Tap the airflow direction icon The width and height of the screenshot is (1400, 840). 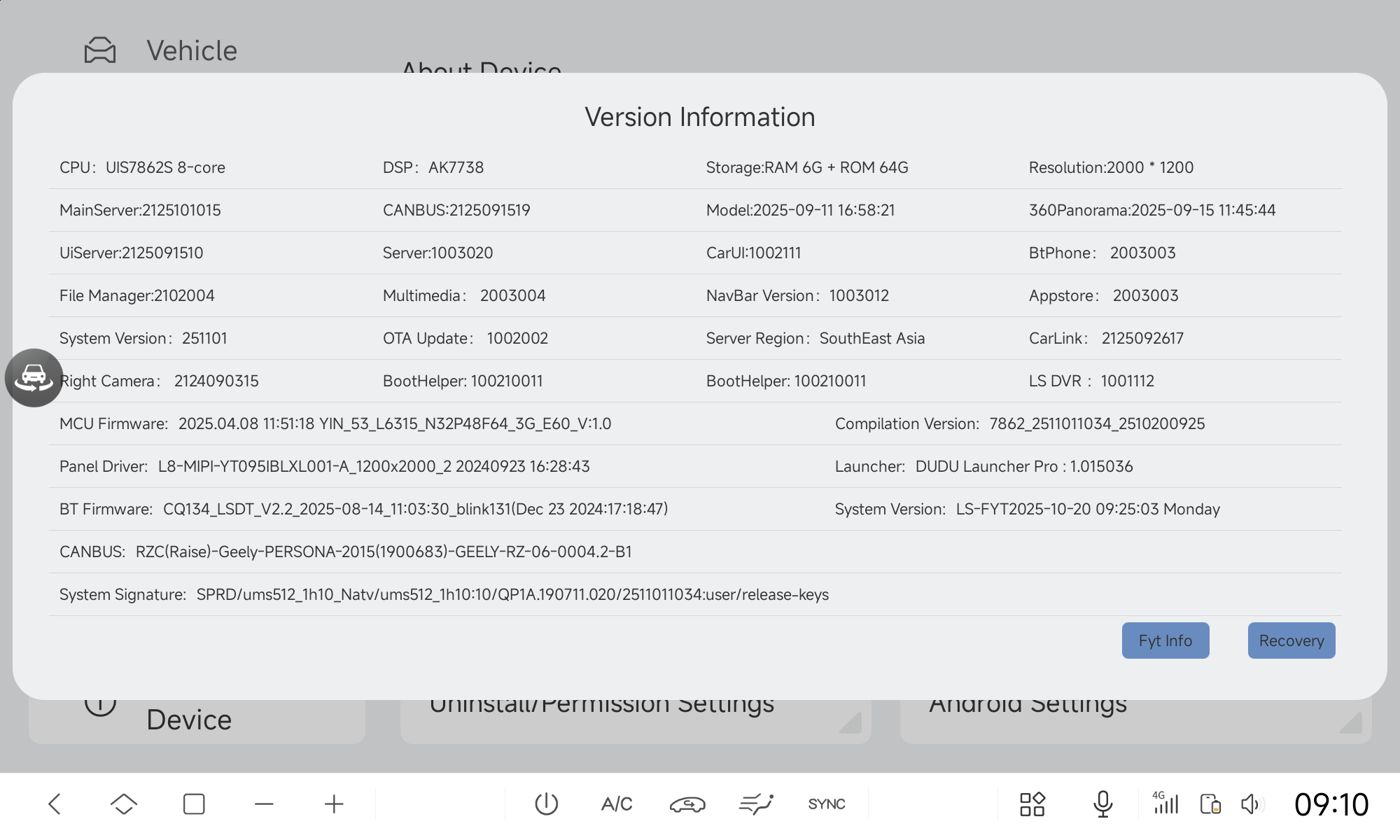(x=756, y=804)
